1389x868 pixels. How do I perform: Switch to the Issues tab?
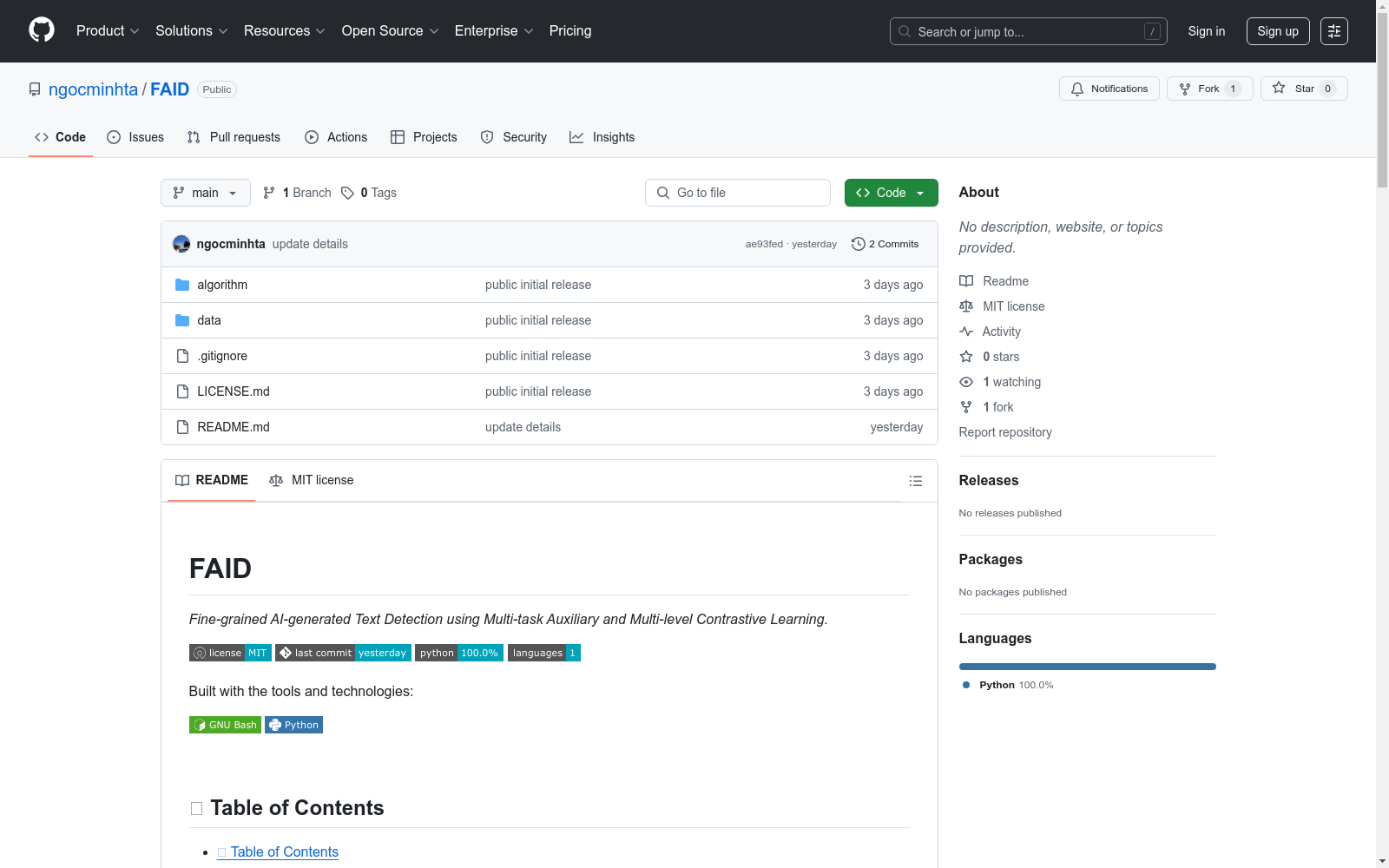tap(135, 137)
